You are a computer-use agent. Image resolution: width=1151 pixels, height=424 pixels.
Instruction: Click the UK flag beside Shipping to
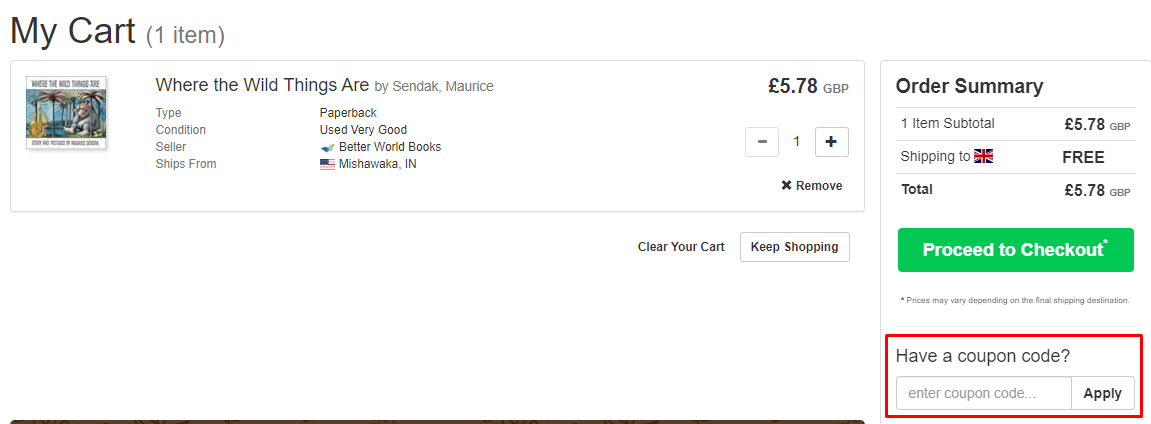point(983,156)
